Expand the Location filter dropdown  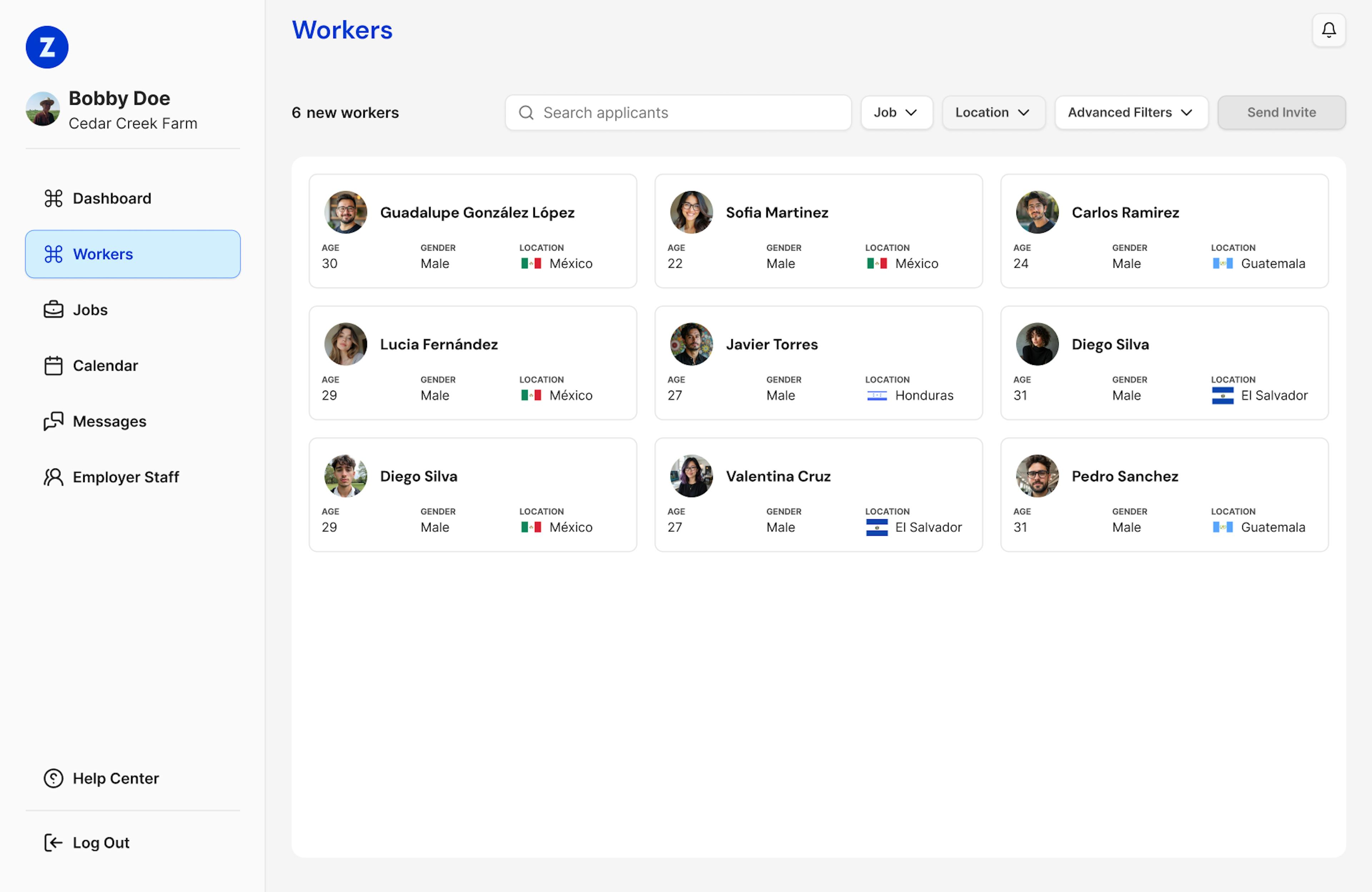pyautogui.click(x=993, y=113)
